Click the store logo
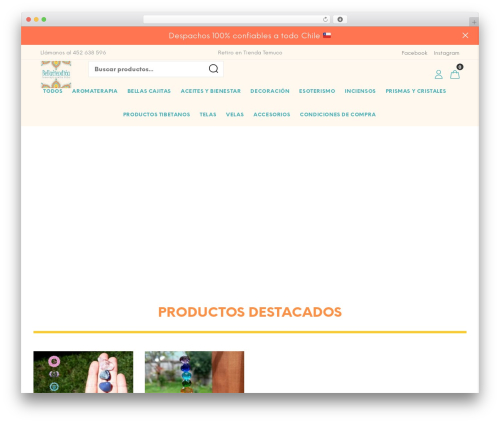The width and height of the screenshot is (500, 423). pyautogui.click(x=56, y=74)
